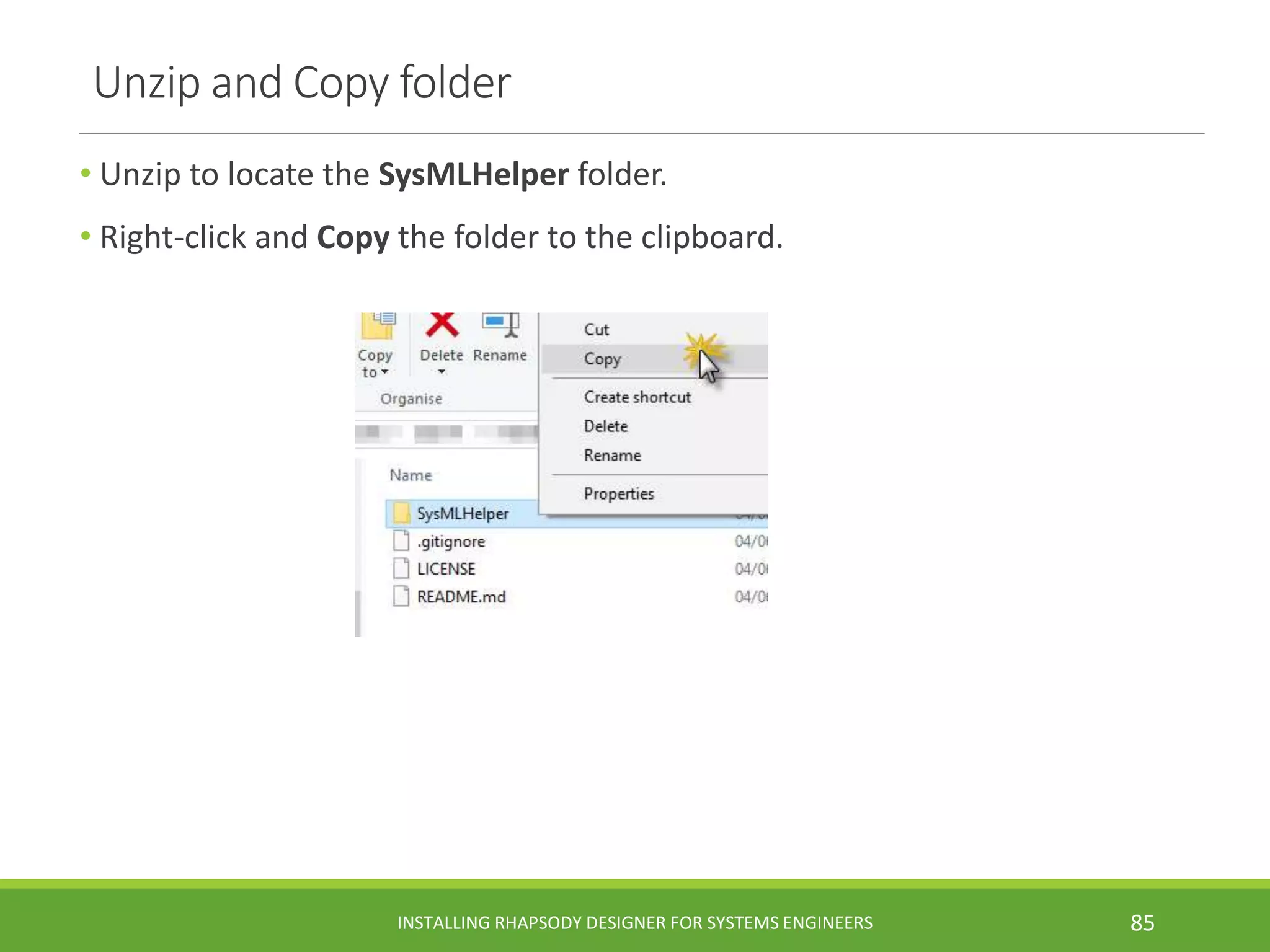Open the Delete dropdown arrow in ribbon
The height and width of the screenshot is (952, 1270).
tap(442, 372)
